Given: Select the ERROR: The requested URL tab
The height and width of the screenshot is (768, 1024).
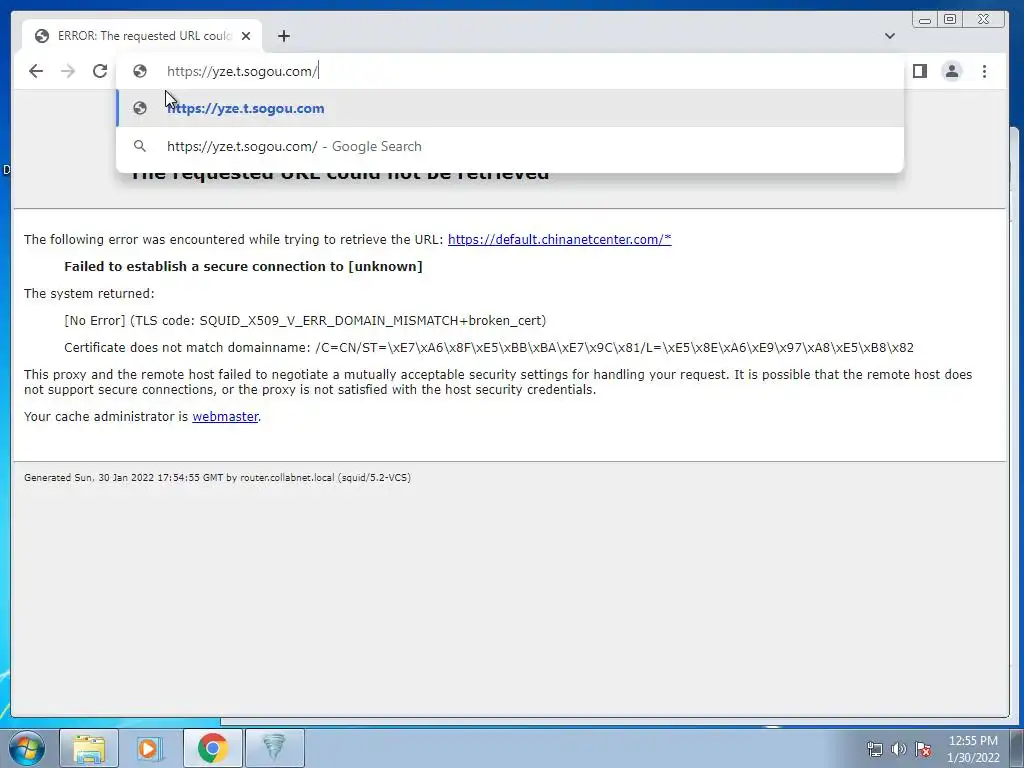Looking at the screenshot, I should 142,36.
